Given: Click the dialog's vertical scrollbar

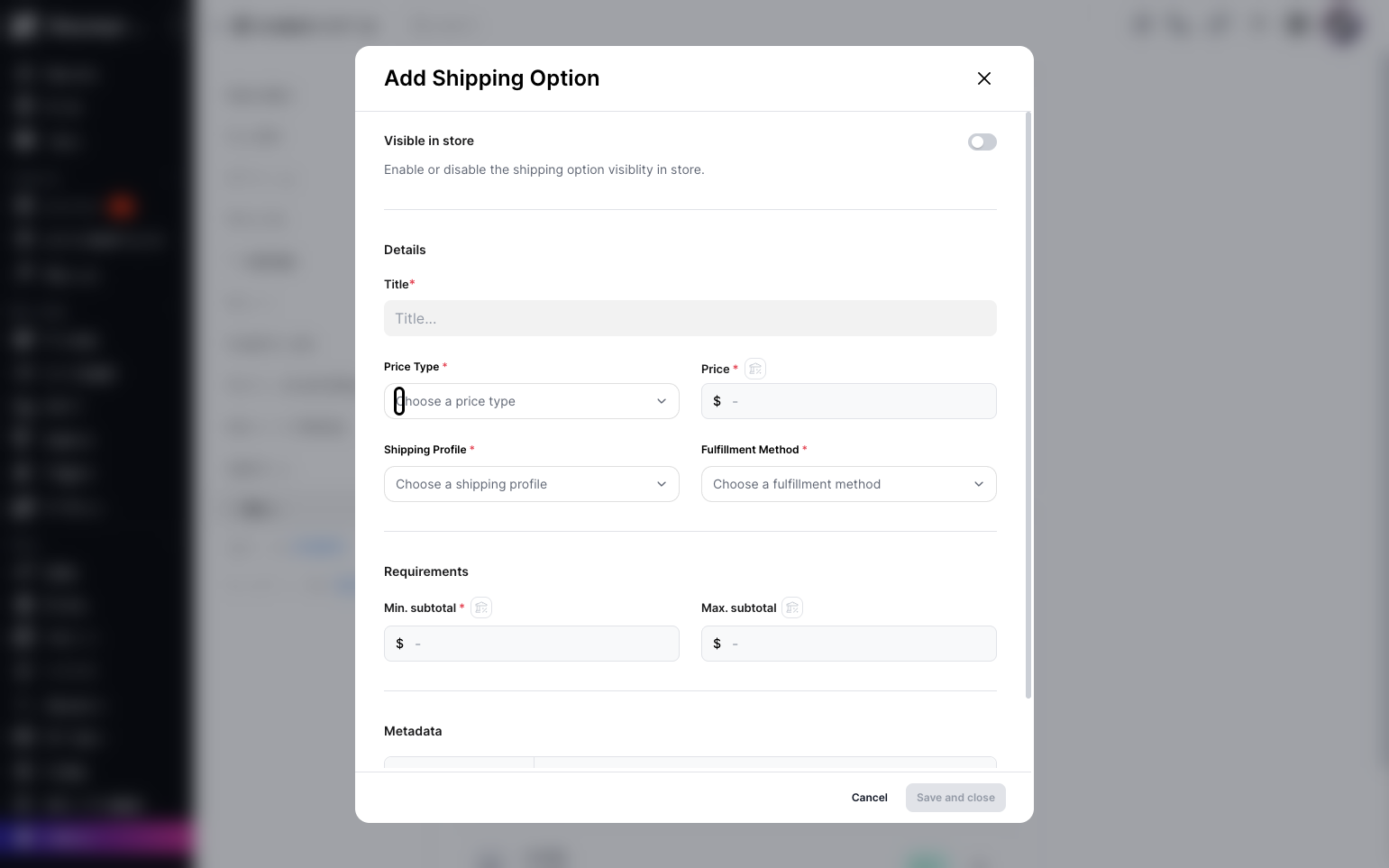Looking at the screenshot, I should (x=1028, y=406).
